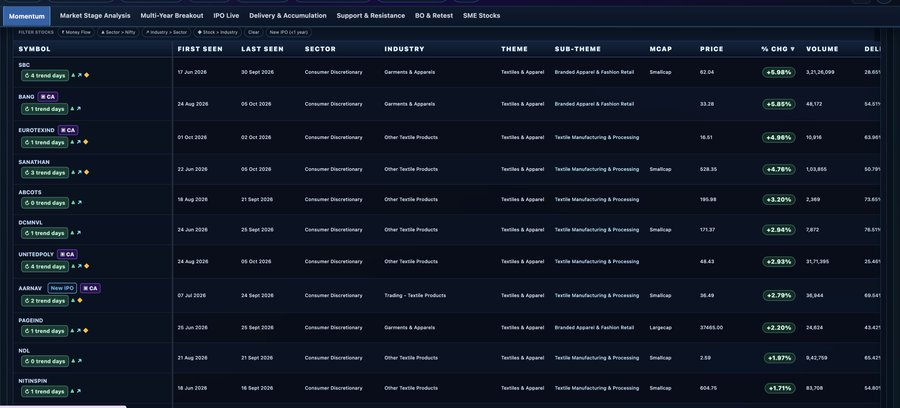Click the green triangle icon in SBC row

(x=72, y=75)
